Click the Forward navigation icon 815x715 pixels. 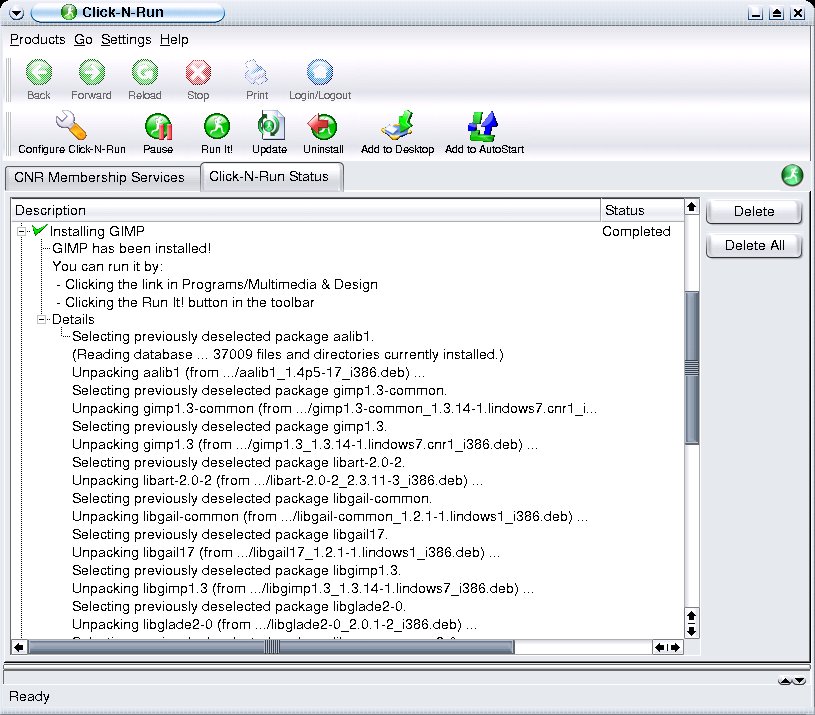click(91, 79)
